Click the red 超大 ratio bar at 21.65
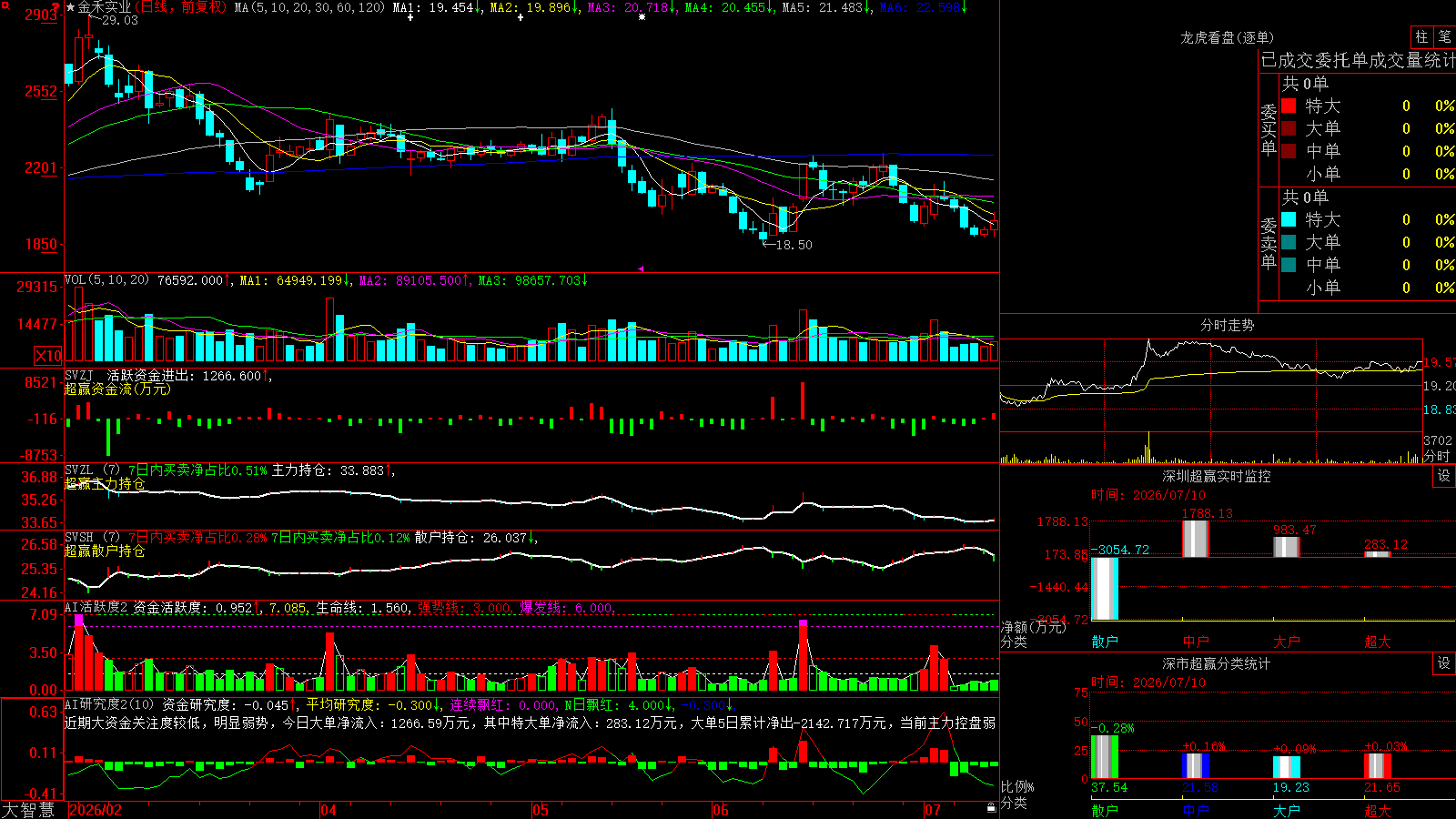The width and height of the screenshot is (1456, 819). point(1378,765)
